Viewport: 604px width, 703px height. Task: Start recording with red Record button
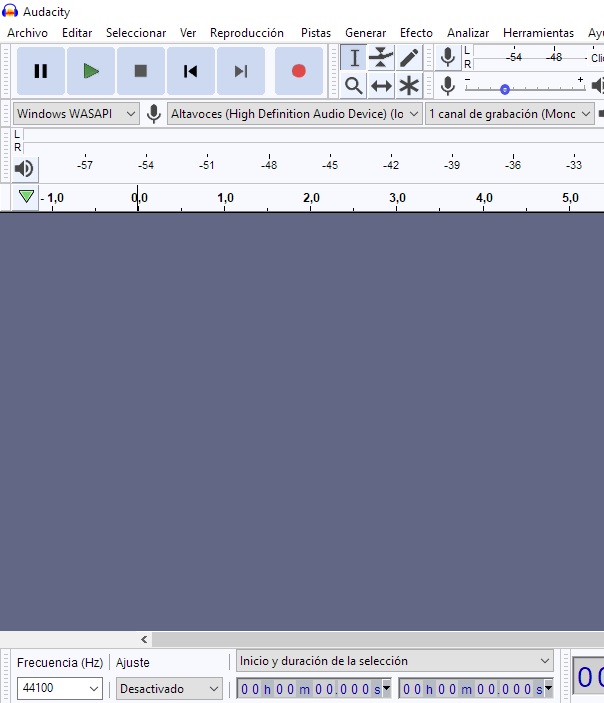click(298, 71)
